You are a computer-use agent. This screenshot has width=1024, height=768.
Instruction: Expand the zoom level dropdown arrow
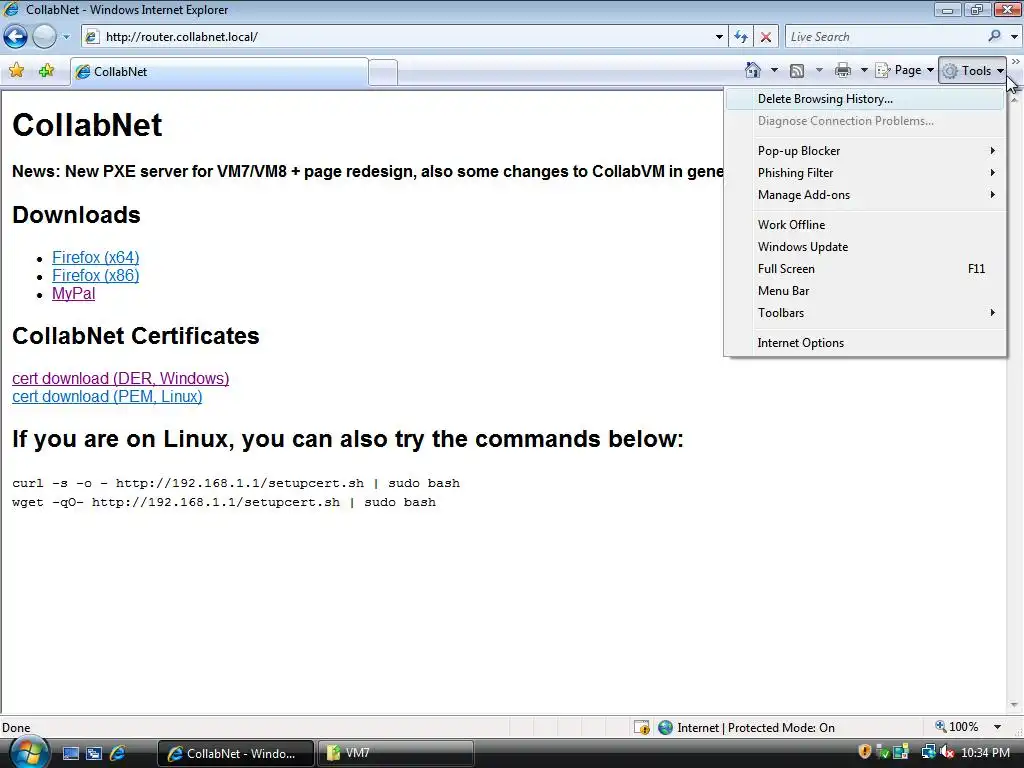(997, 727)
